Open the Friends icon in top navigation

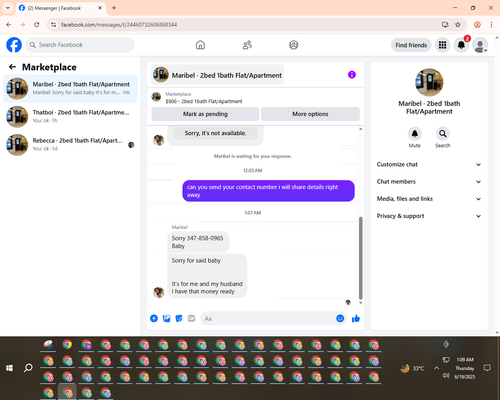(247, 45)
